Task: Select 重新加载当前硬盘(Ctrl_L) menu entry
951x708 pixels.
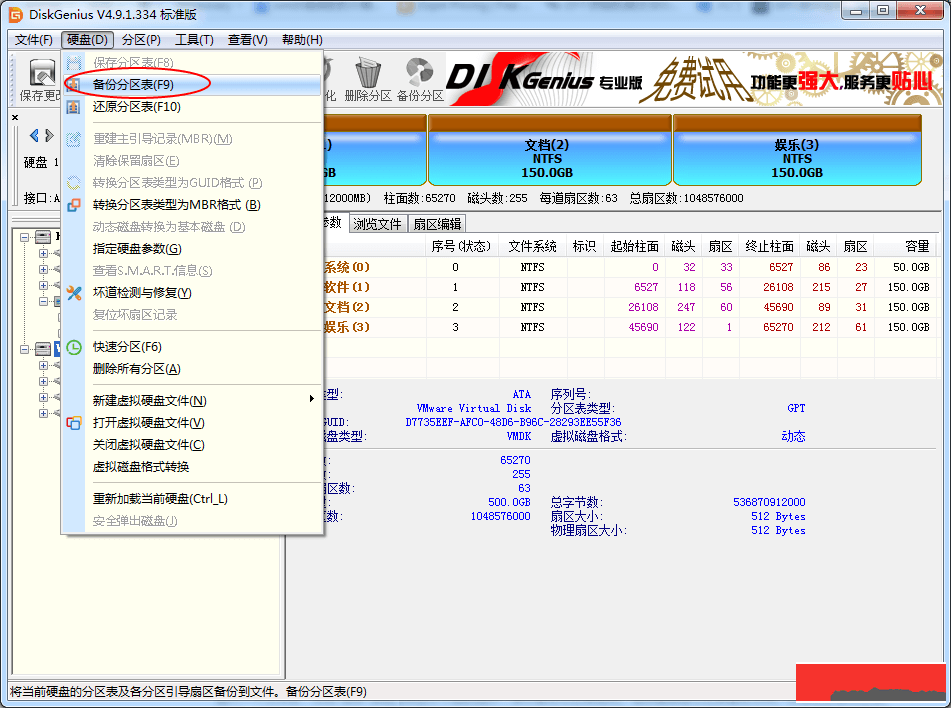Action: coord(160,499)
